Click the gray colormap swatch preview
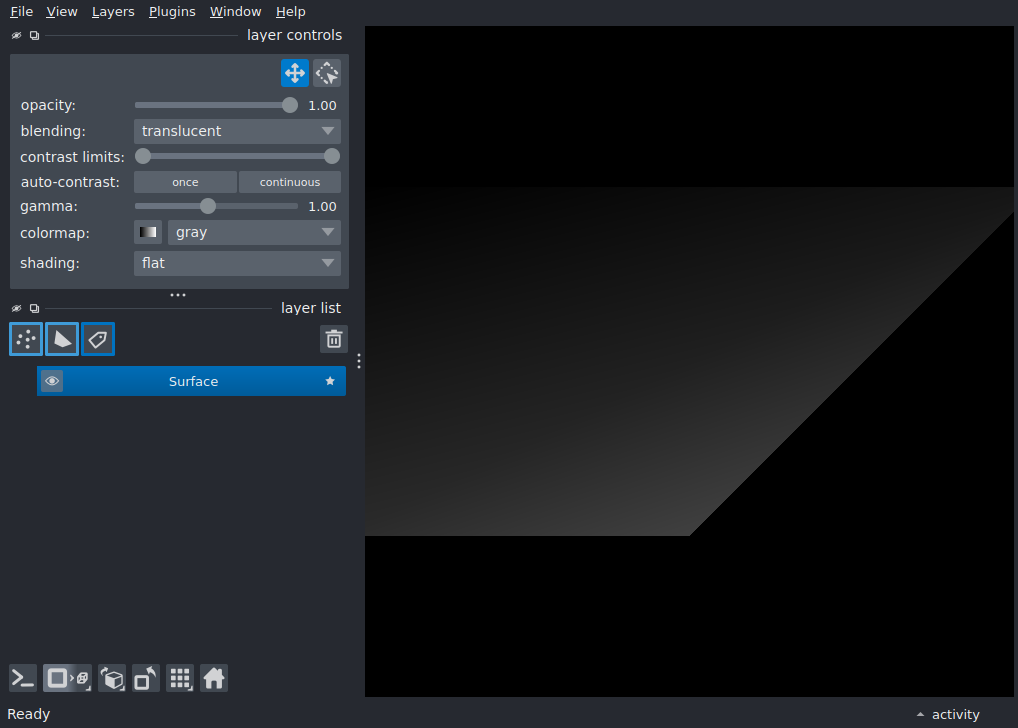 [x=148, y=232]
